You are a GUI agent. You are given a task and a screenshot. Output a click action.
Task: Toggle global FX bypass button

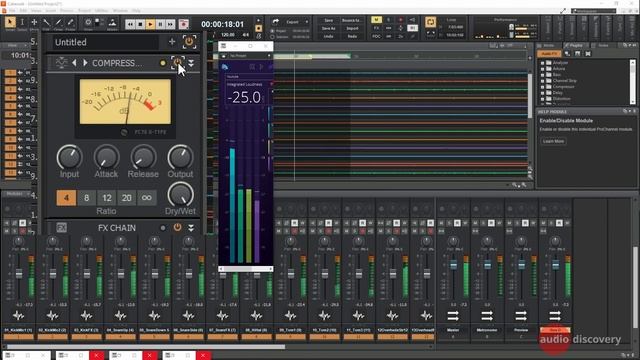(376, 28)
